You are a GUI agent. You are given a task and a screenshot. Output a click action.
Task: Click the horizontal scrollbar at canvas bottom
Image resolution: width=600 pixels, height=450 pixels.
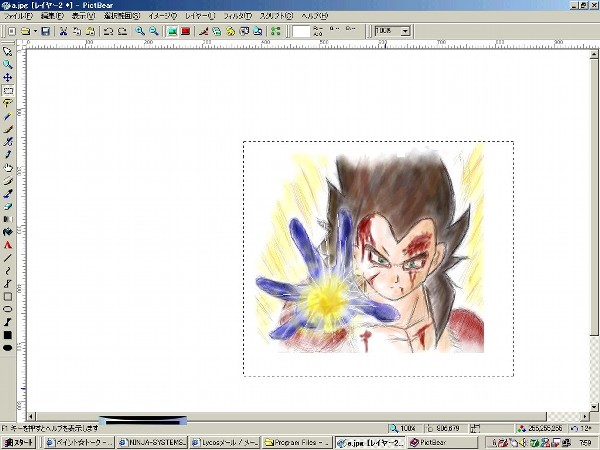point(300,416)
